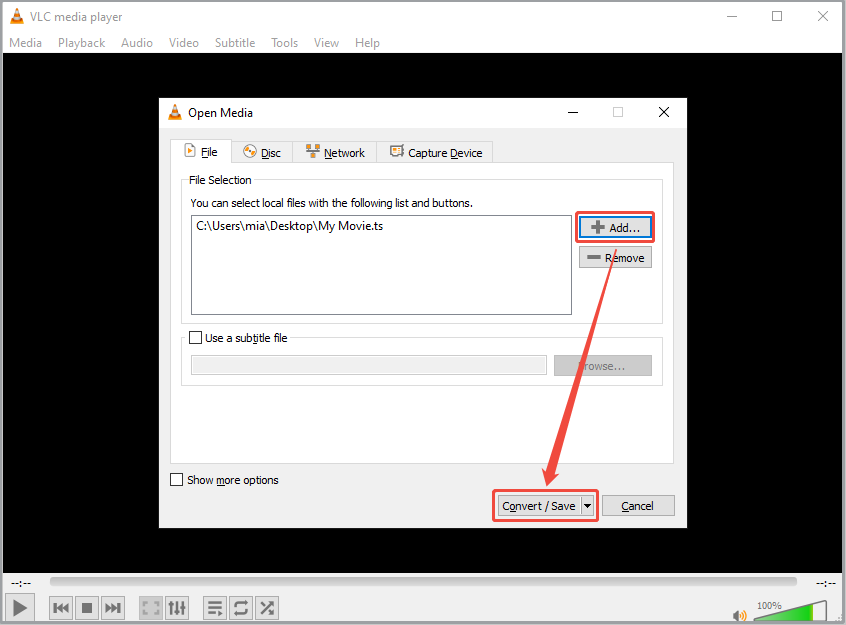Image resolution: width=846 pixels, height=625 pixels.
Task: Open the Tools menu
Action: [284, 43]
